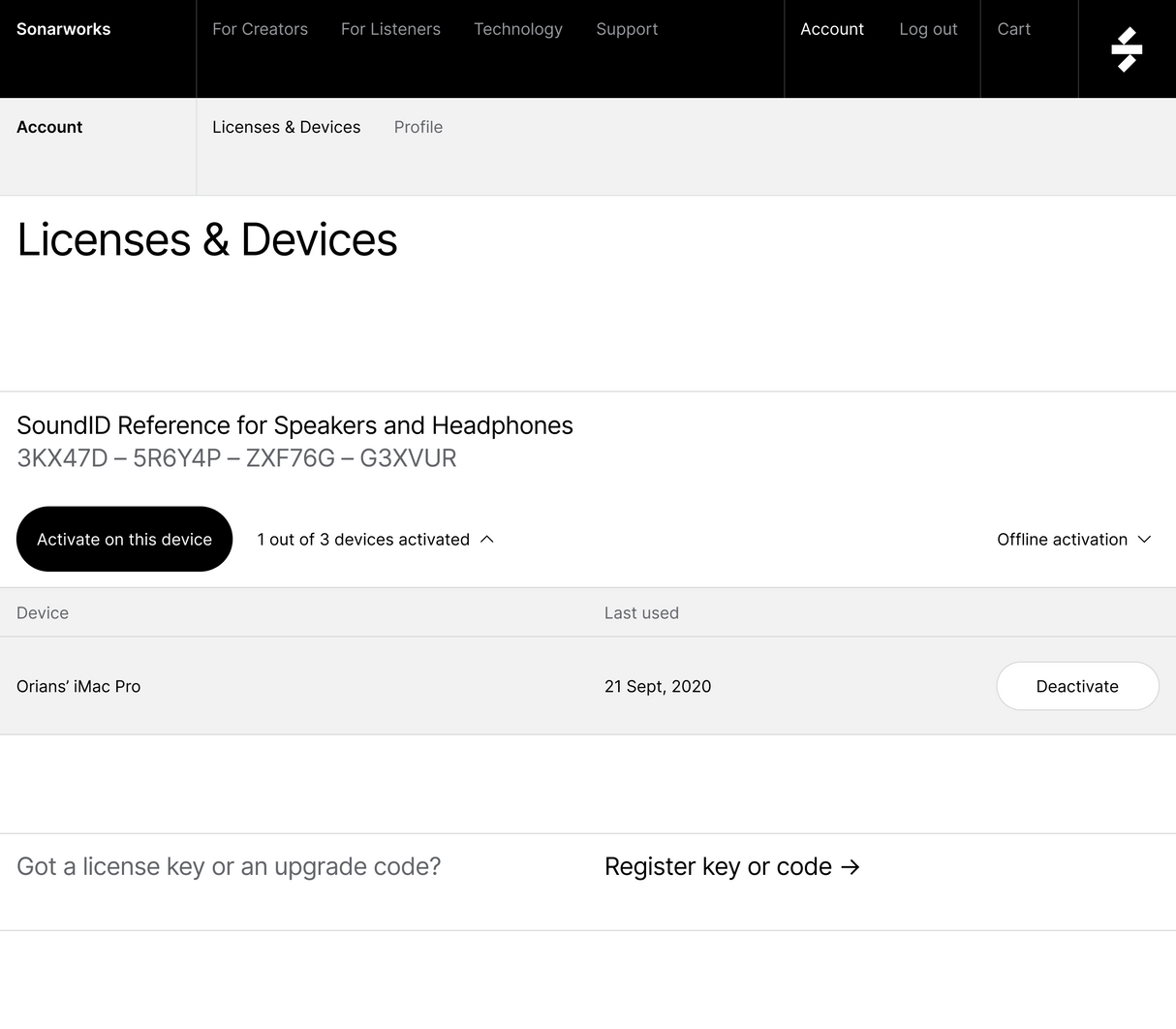Select Account in the top navigation
The image size is (1176, 1029).
(x=831, y=29)
